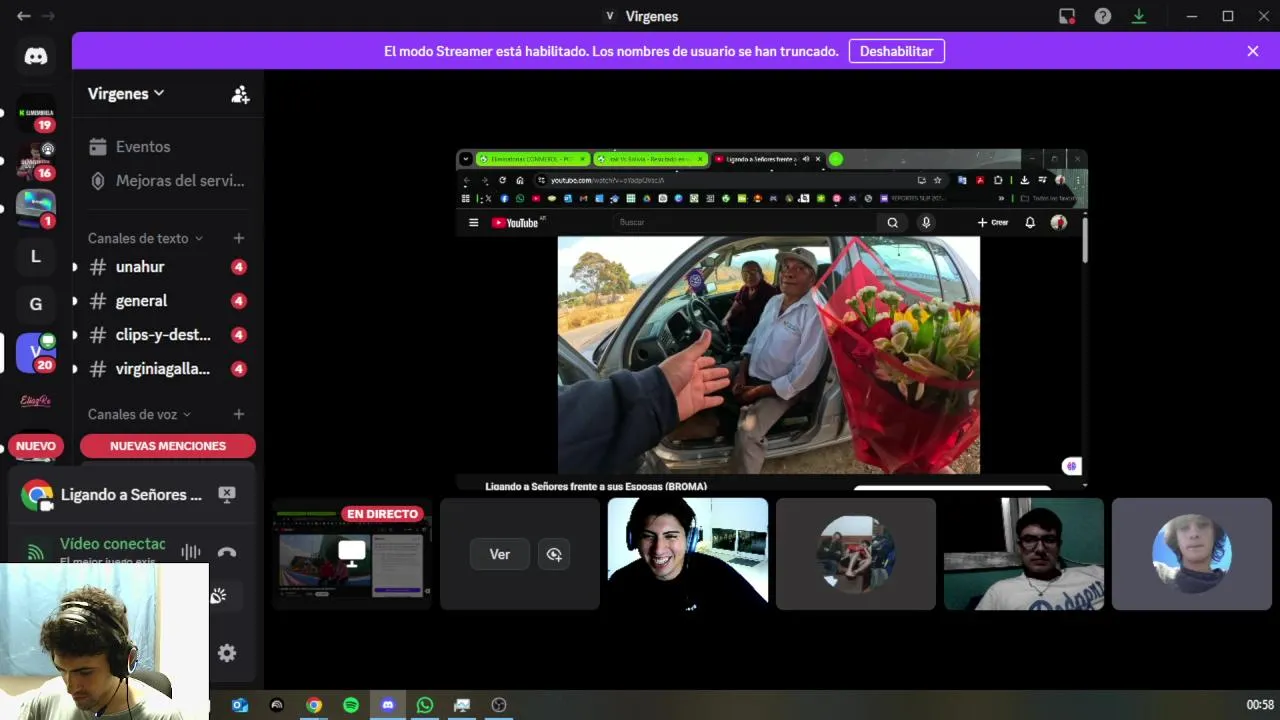Focus the main shared YouTube stream view

coord(771,319)
